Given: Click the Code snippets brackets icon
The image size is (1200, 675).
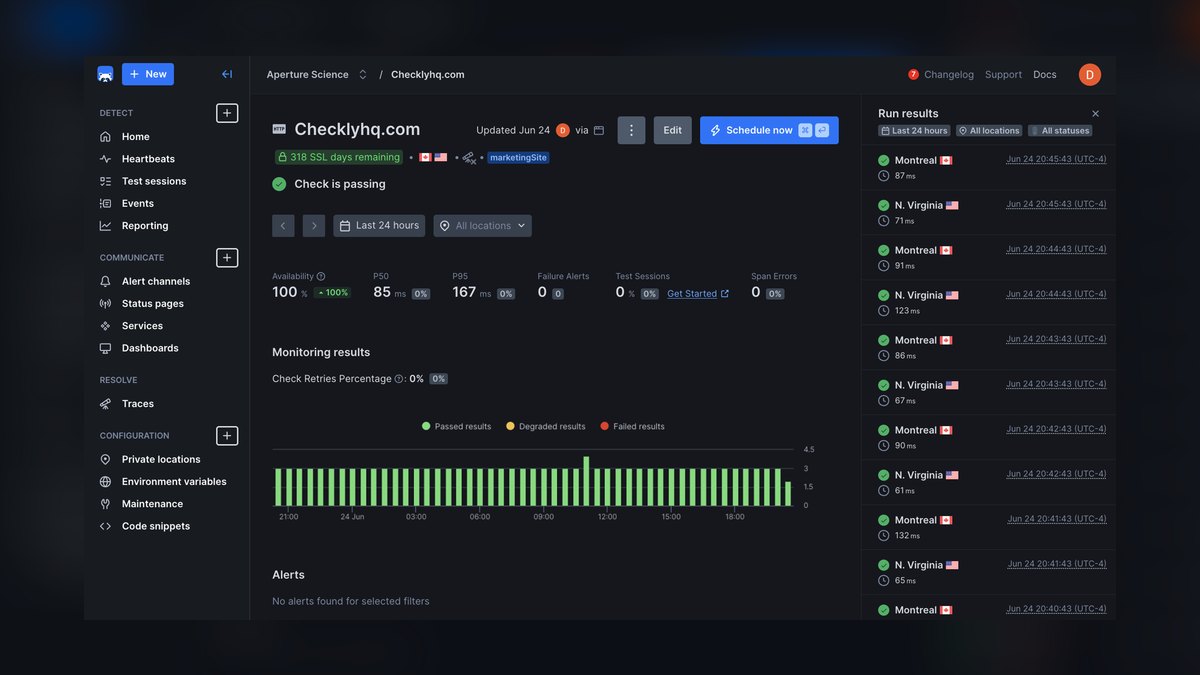Looking at the screenshot, I should tap(105, 526).
